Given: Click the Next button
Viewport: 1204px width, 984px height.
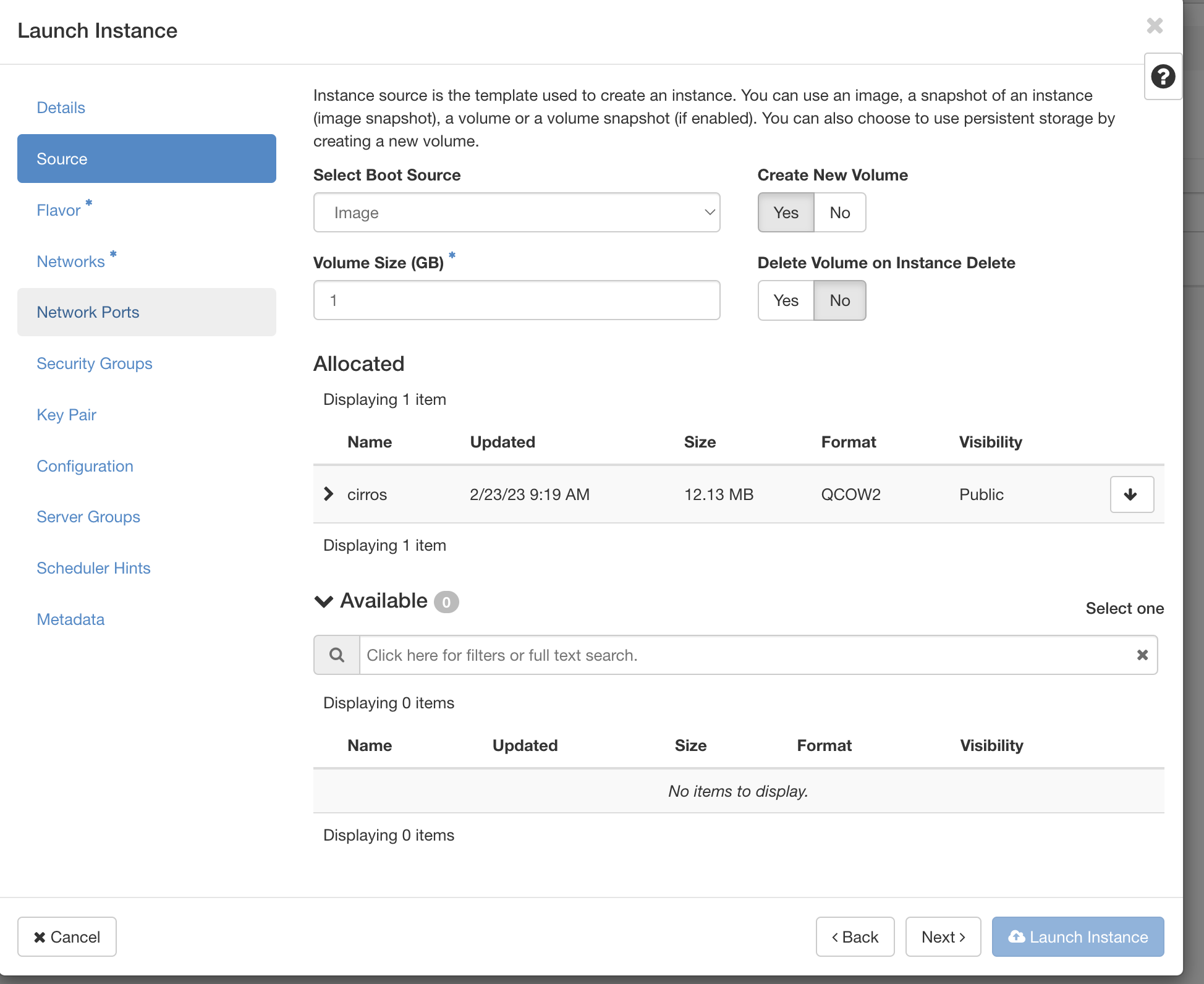Looking at the screenshot, I should point(943,936).
